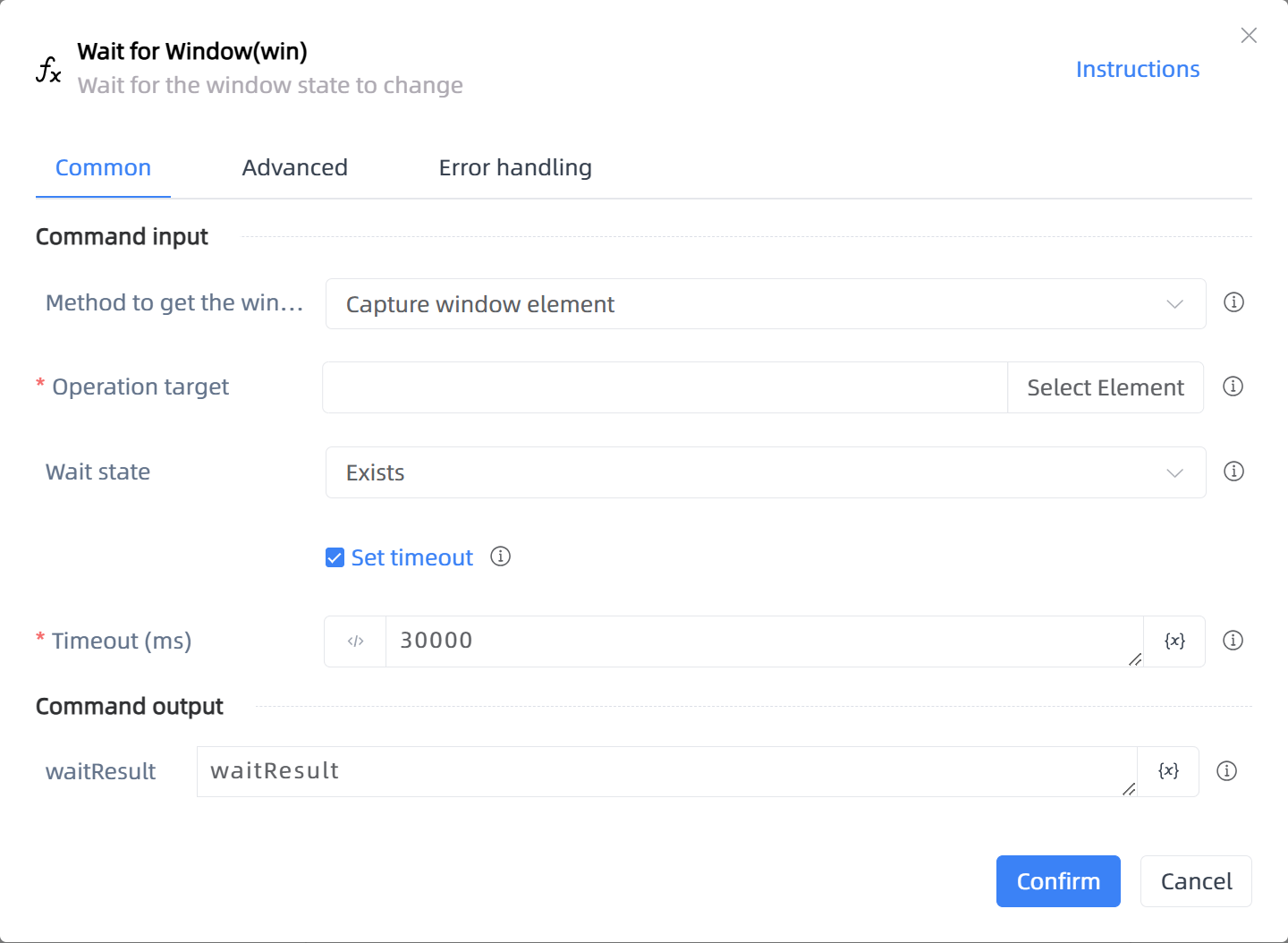Insert variable using {x} in Timeout field
Screen dimensions: 1288x943
pyautogui.click(x=1174, y=641)
